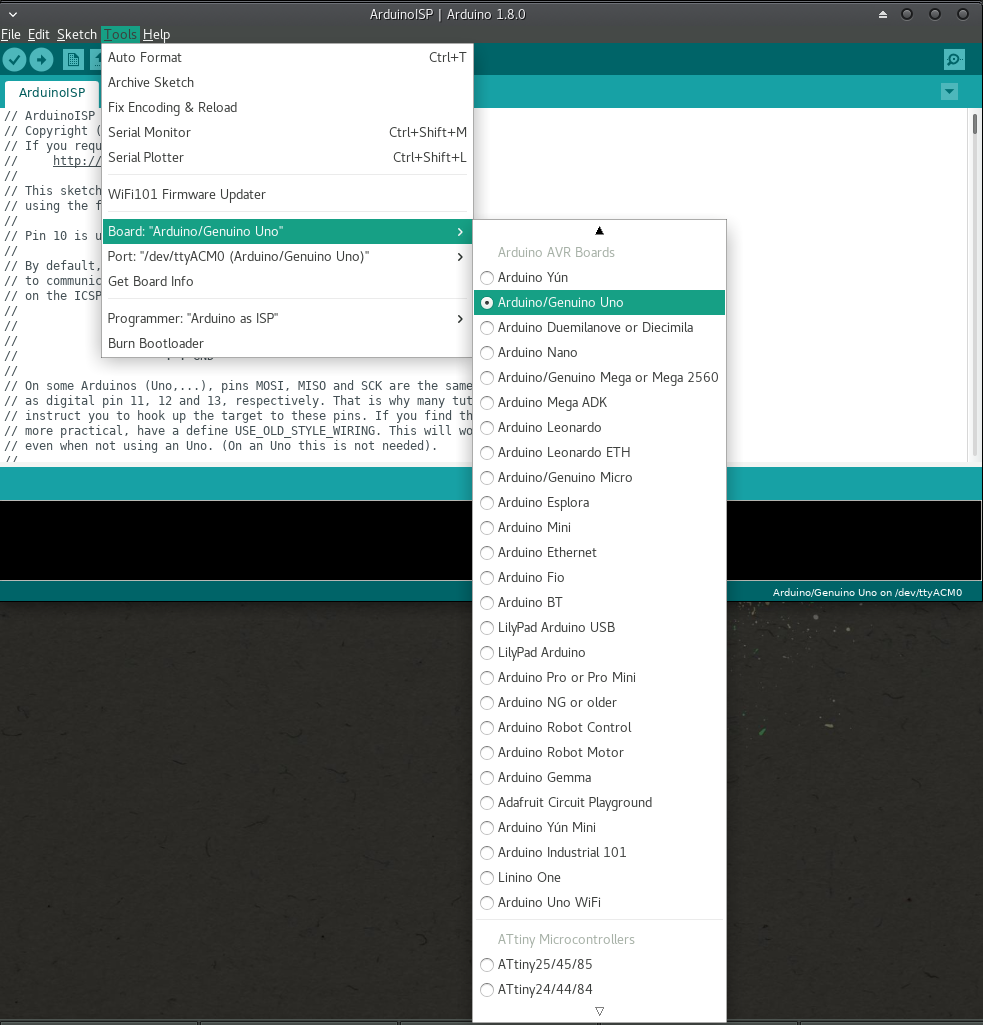Open the Edit menu
Image resolution: width=983 pixels, height=1025 pixels.
click(x=39, y=34)
